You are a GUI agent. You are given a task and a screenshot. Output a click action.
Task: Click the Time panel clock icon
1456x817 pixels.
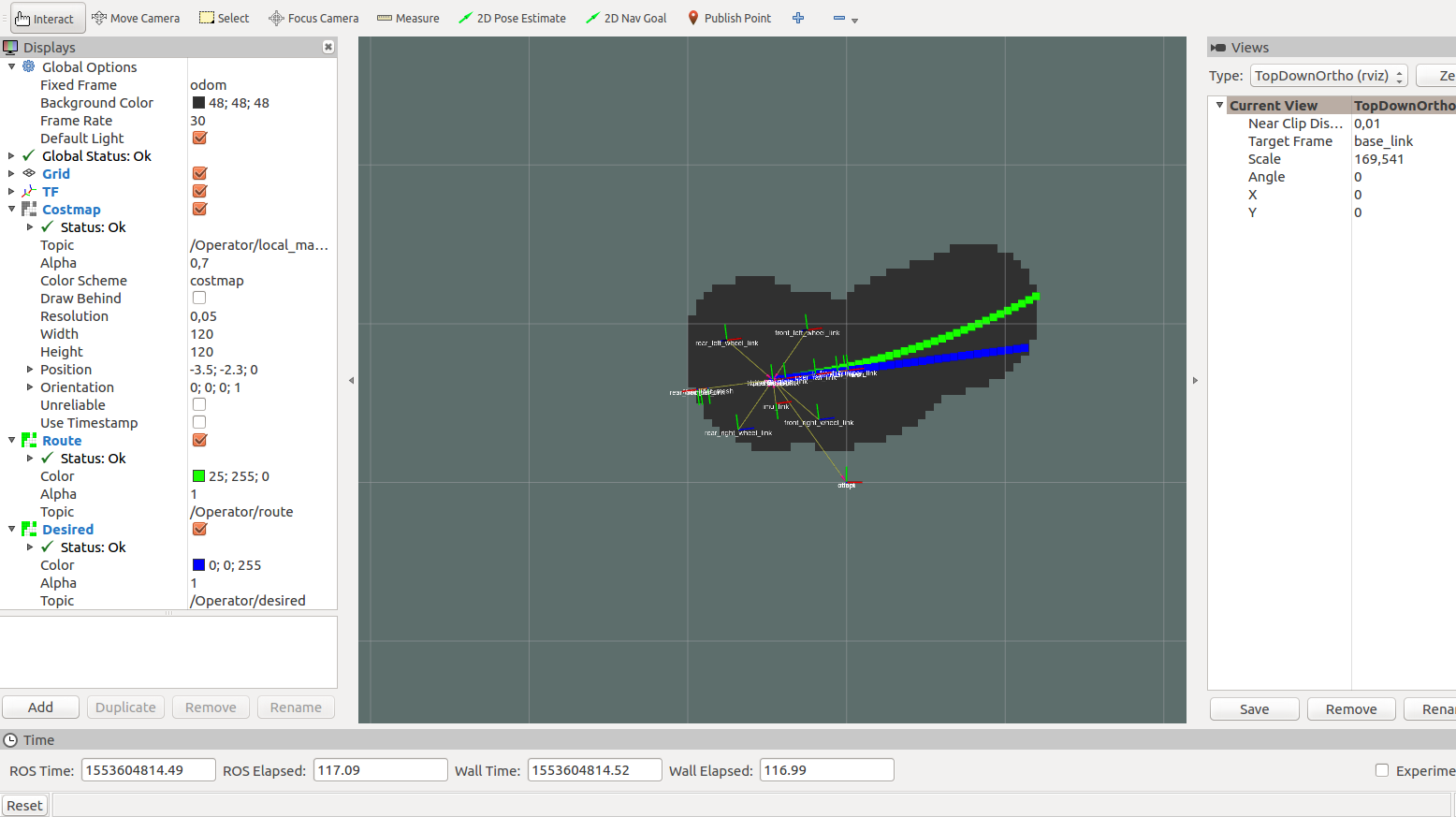[10, 739]
